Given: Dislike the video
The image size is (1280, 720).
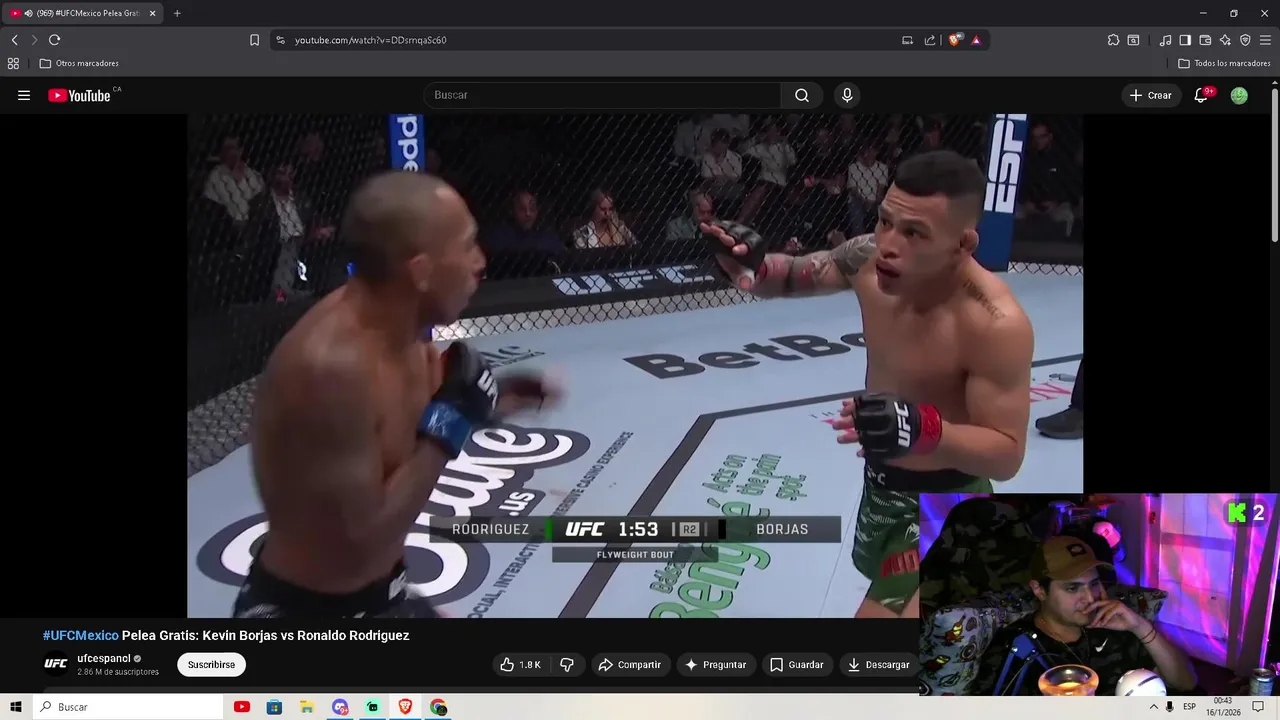Looking at the screenshot, I should pyautogui.click(x=567, y=664).
